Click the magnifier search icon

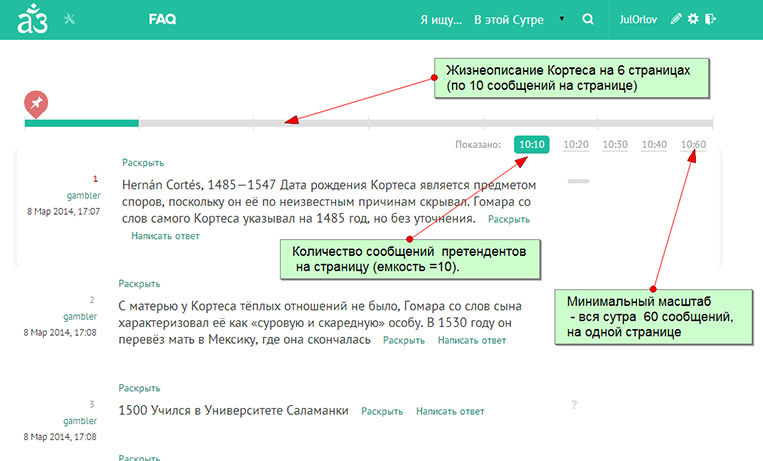pos(588,19)
